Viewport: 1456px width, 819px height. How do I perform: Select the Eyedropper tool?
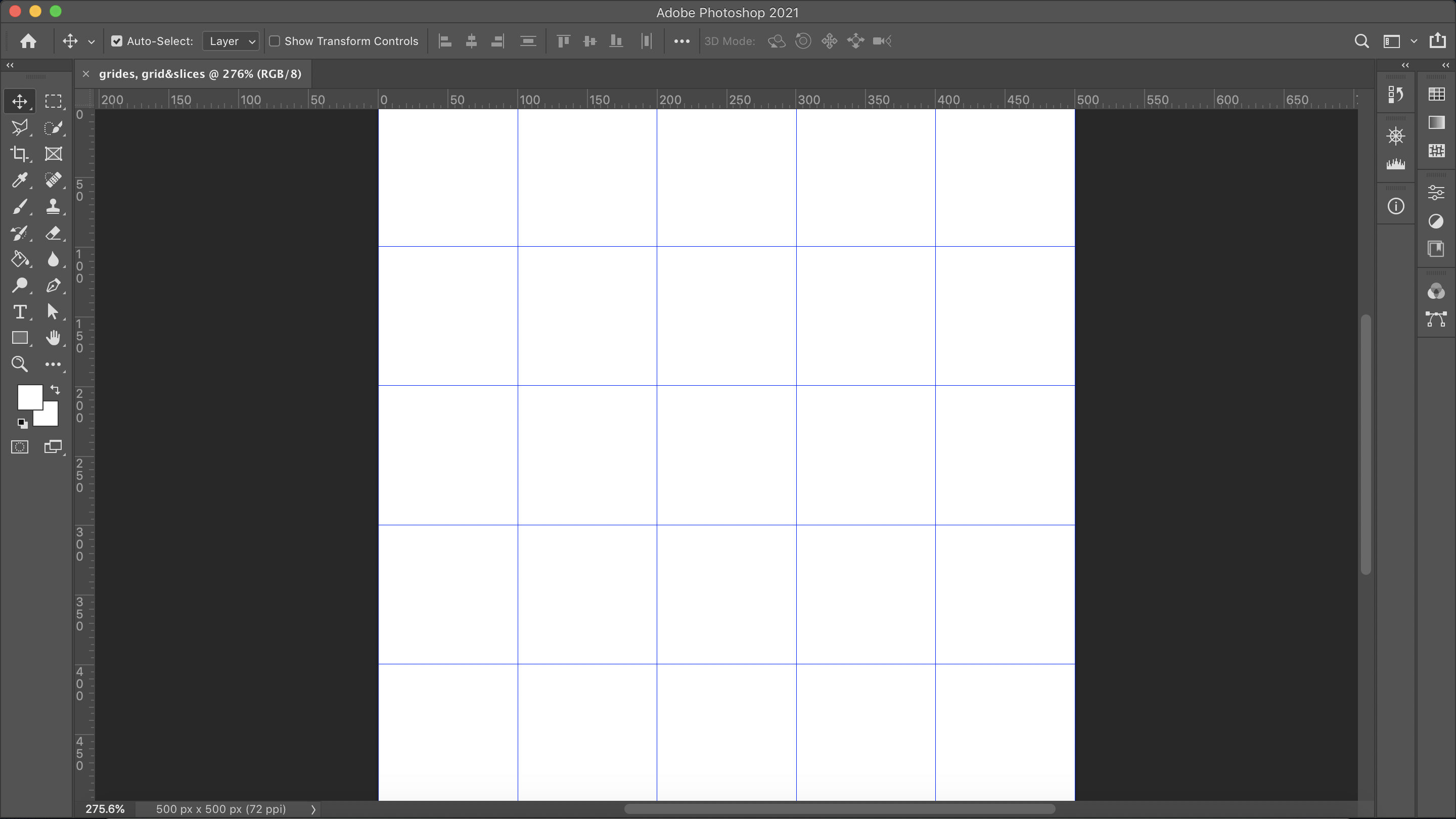coord(19,180)
